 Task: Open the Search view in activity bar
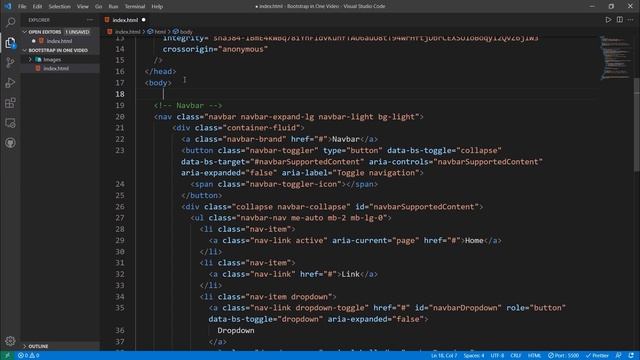click(11, 22)
